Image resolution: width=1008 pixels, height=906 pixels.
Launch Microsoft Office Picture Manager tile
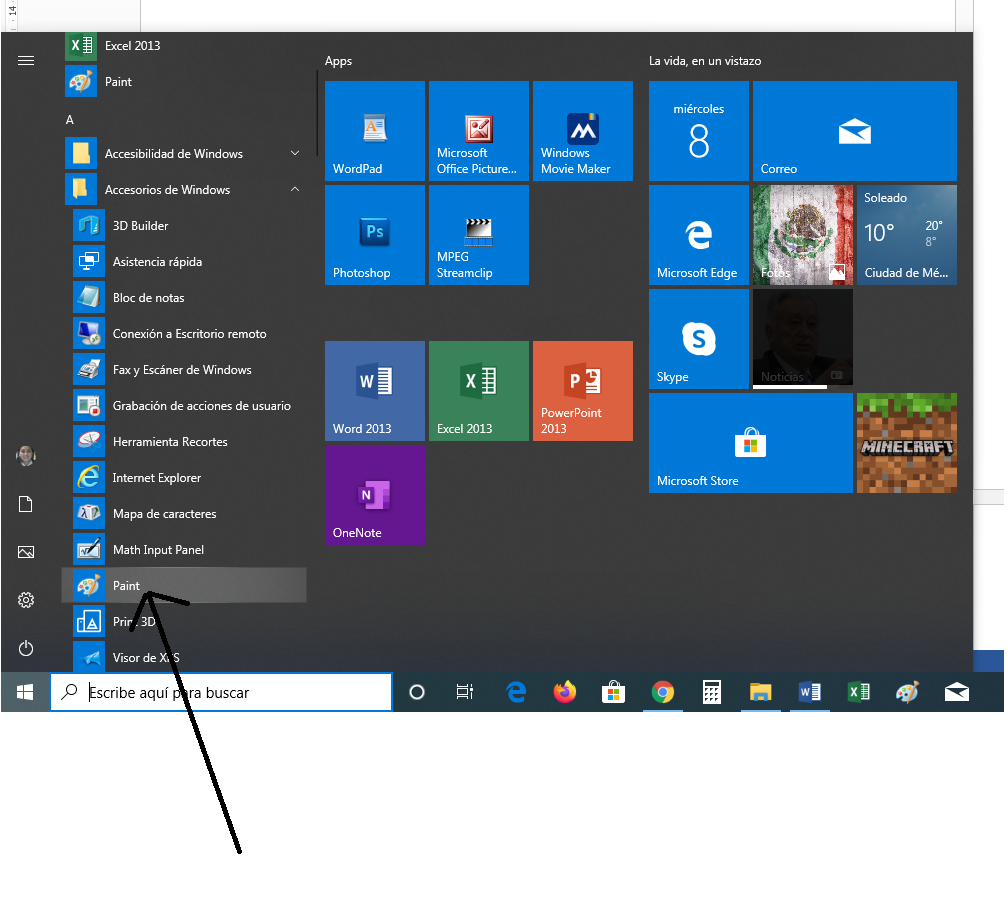[479, 131]
